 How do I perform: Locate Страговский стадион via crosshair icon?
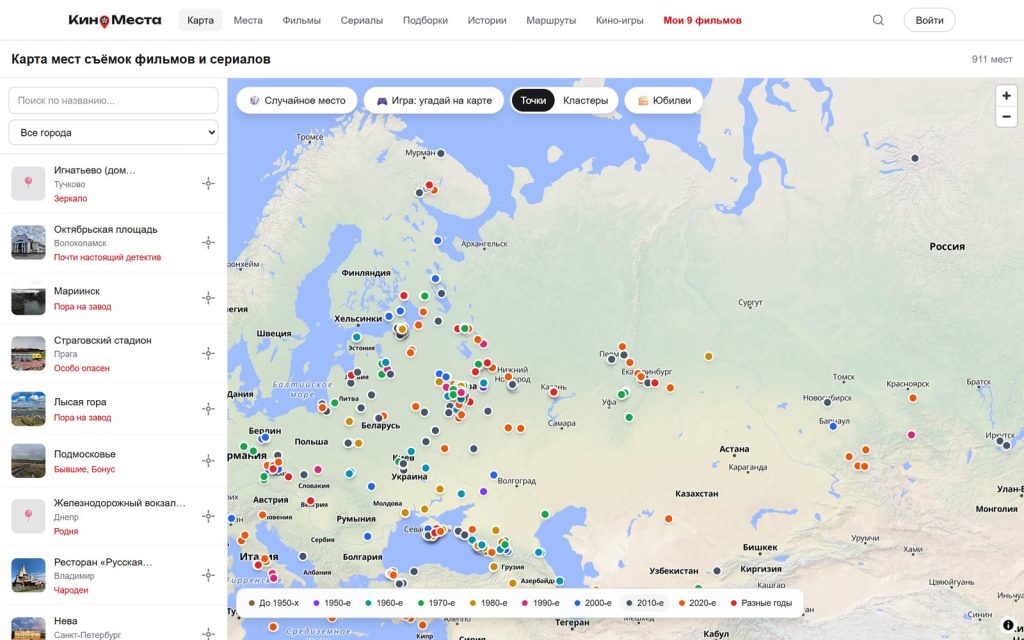[x=208, y=353]
